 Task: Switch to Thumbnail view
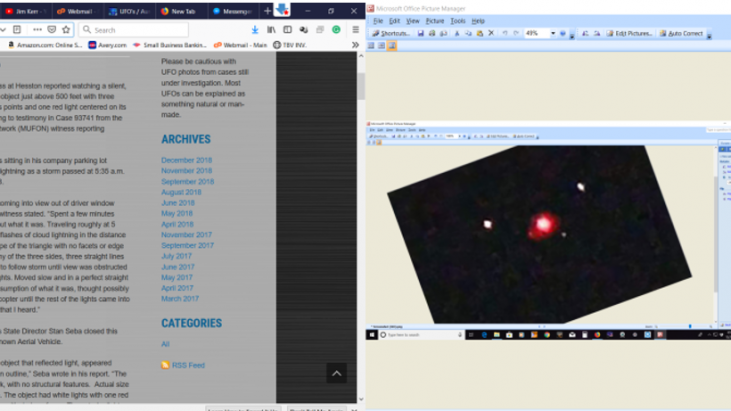coord(371,45)
